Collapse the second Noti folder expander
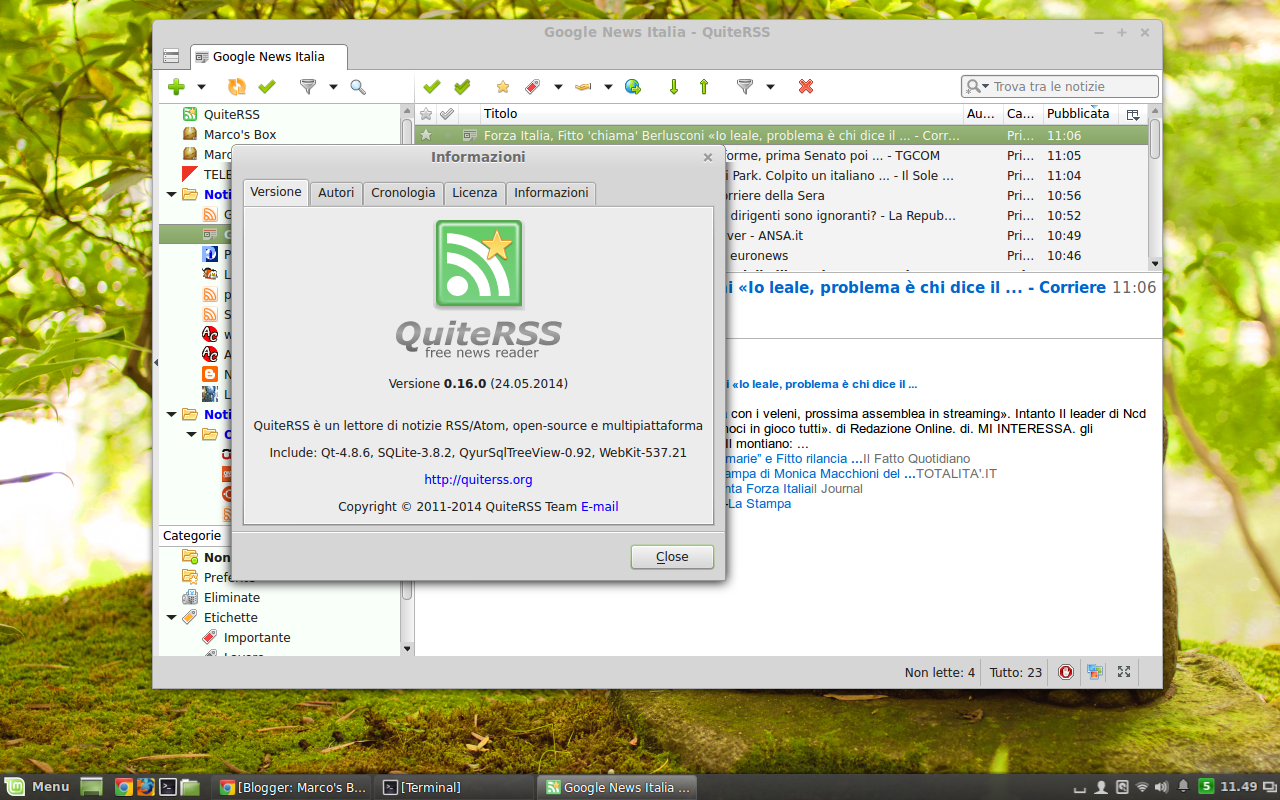The width and height of the screenshot is (1280, 800). [x=171, y=414]
